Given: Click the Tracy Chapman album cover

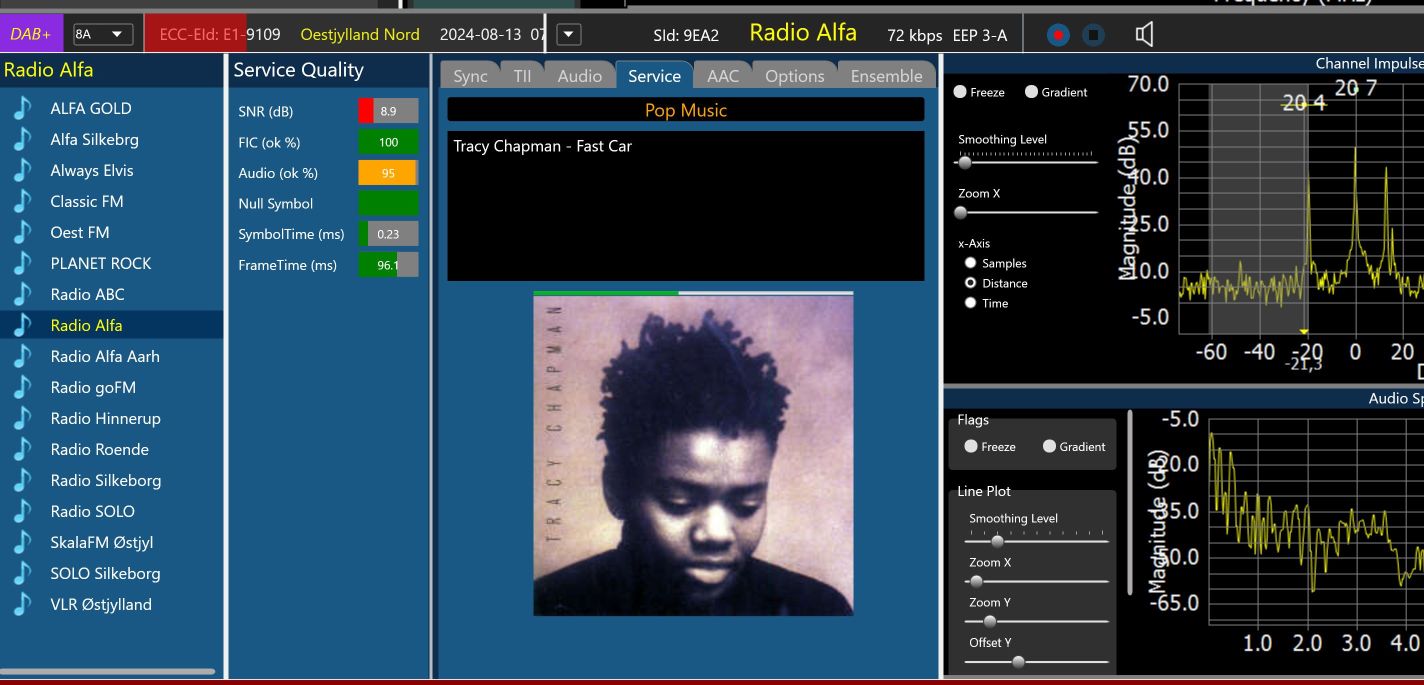Looking at the screenshot, I should (693, 455).
